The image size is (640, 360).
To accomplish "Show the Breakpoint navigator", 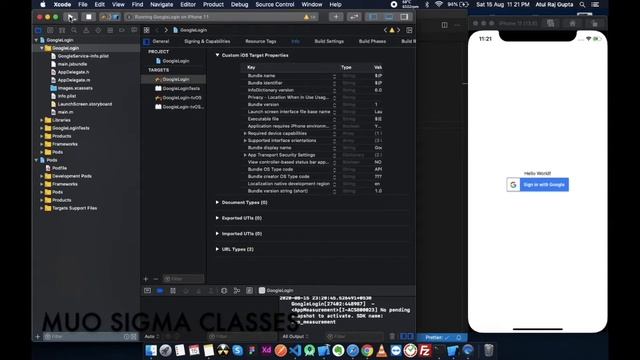I will coord(122,30).
